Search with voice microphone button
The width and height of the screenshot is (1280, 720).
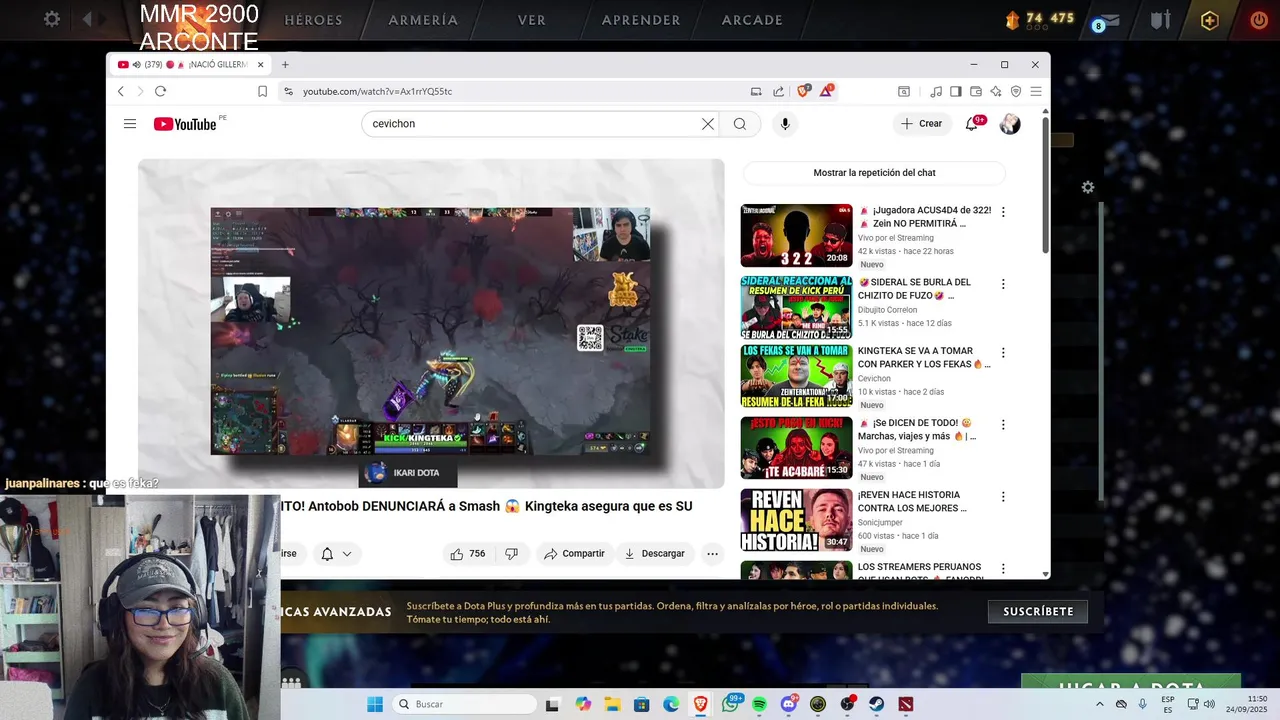tap(785, 124)
